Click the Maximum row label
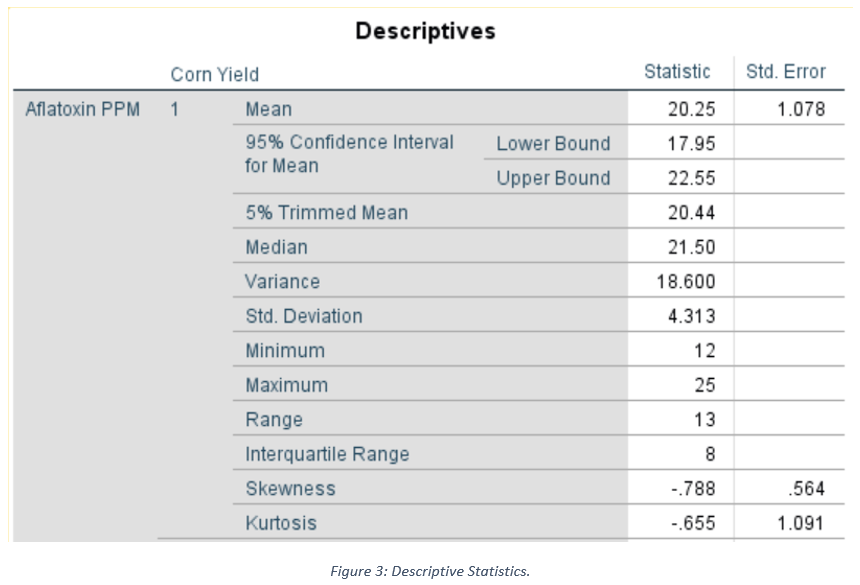 (x=287, y=385)
